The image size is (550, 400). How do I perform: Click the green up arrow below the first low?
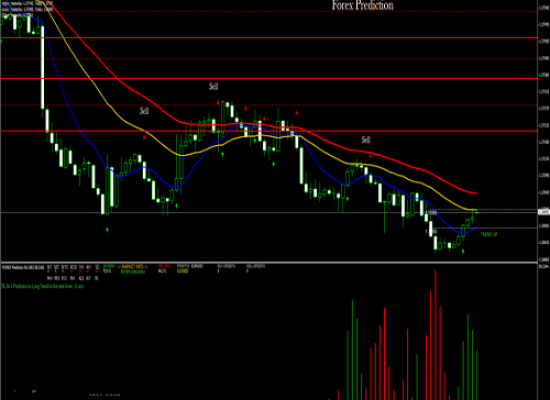pyautogui.click(x=107, y=230)
